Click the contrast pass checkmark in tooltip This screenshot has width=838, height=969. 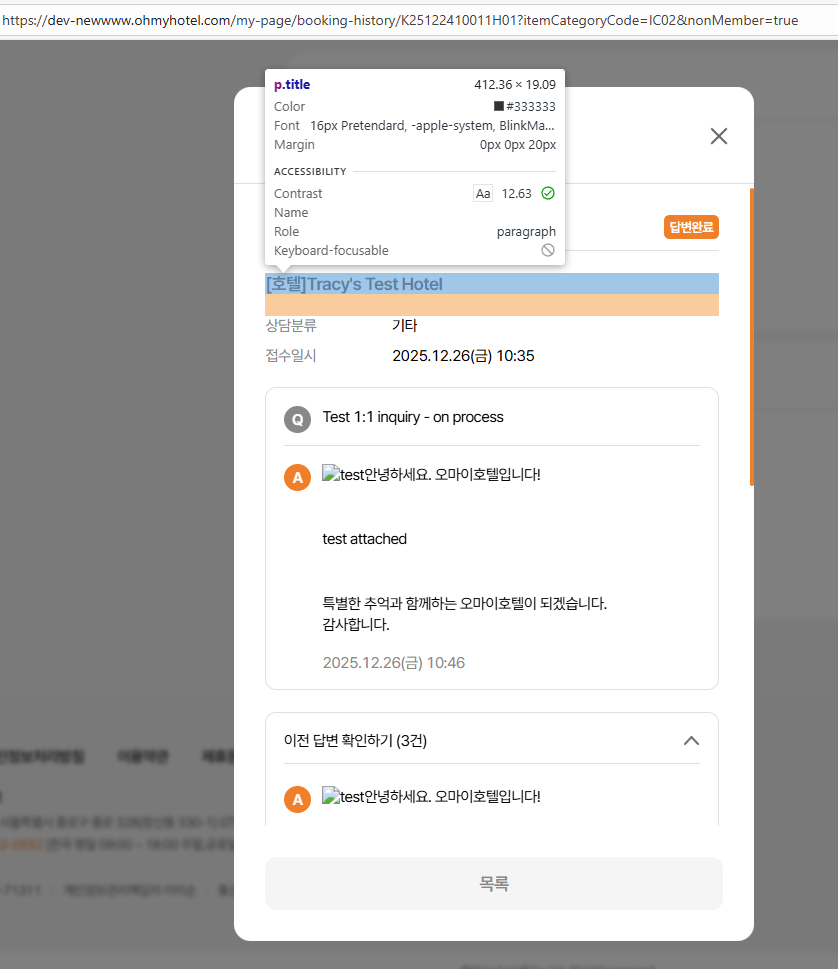click(x=548, y=193)
